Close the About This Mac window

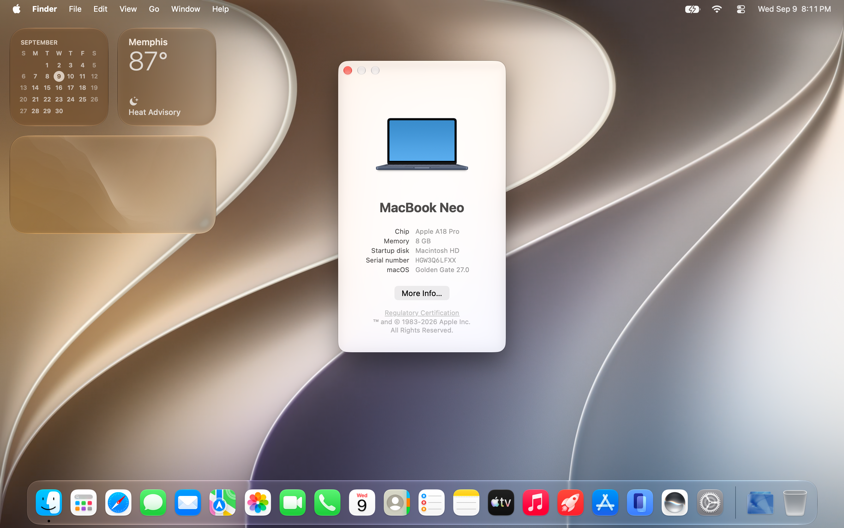[348, 71]
